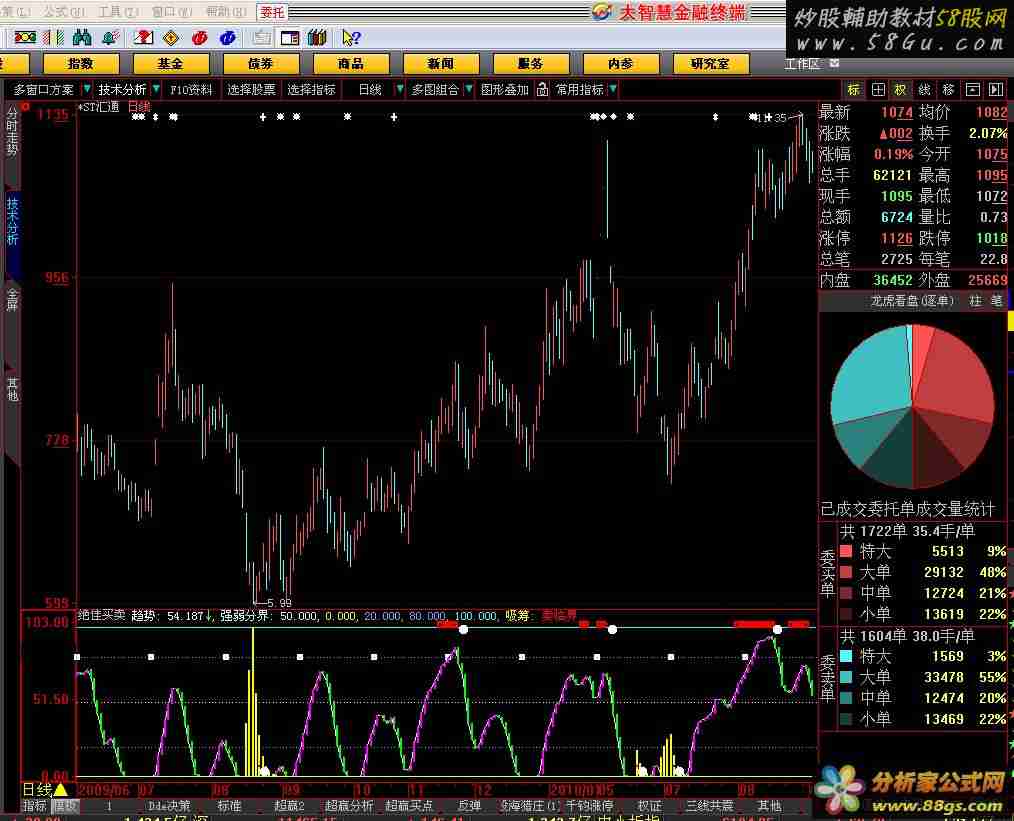Click the 移 move icon
The image size is (1014, 821).
pyautogui.click(x=949, y=89)
